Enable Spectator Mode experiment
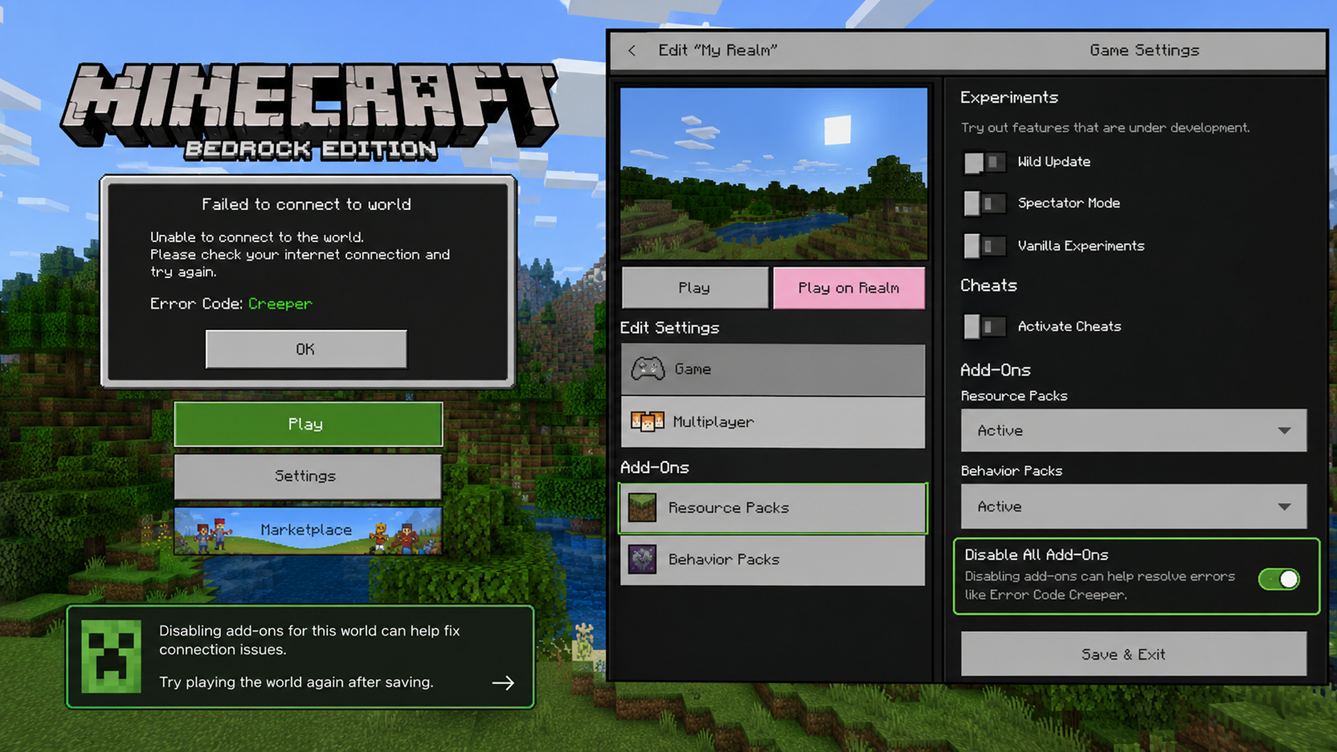Screen dimensions: 1337x752 [x=984, y=204]
